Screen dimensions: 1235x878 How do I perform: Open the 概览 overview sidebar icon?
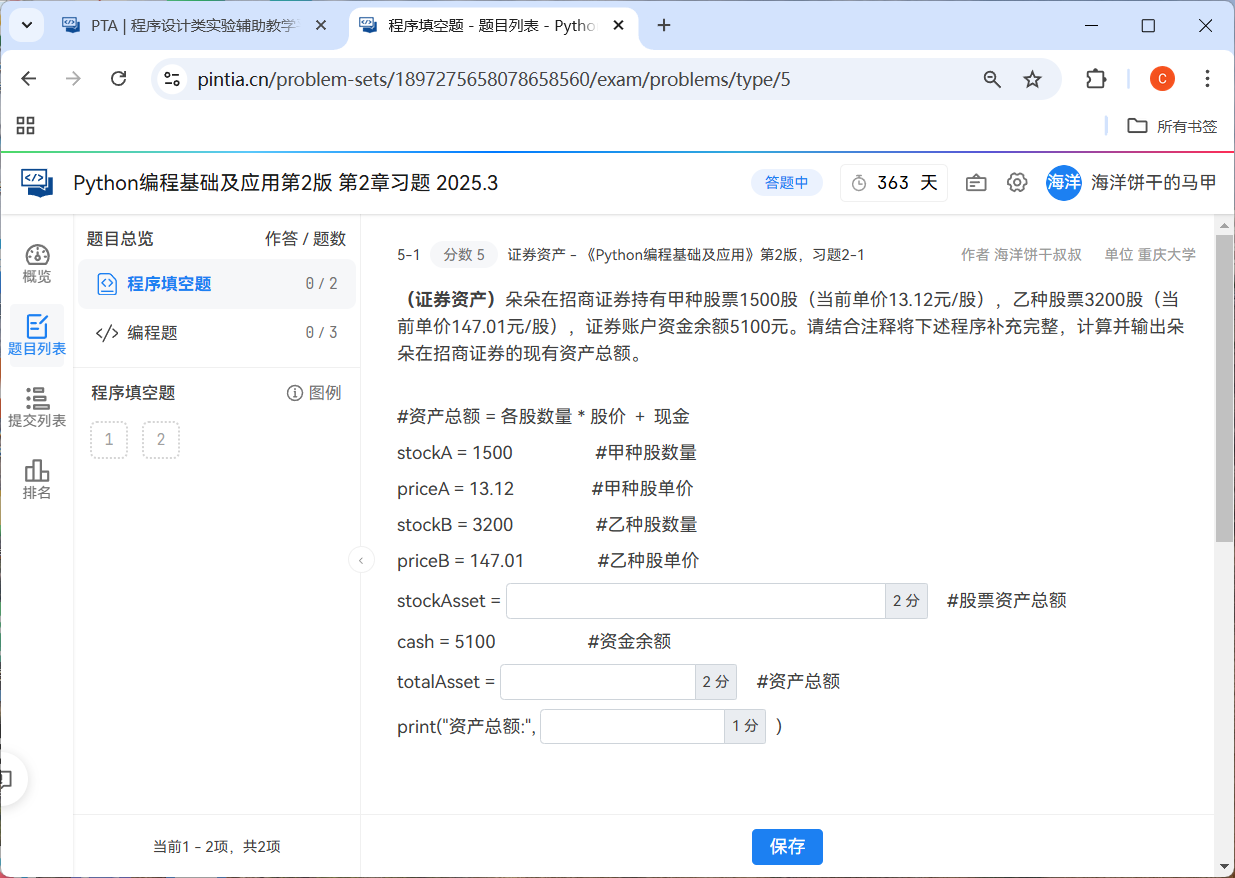point(37,263)
